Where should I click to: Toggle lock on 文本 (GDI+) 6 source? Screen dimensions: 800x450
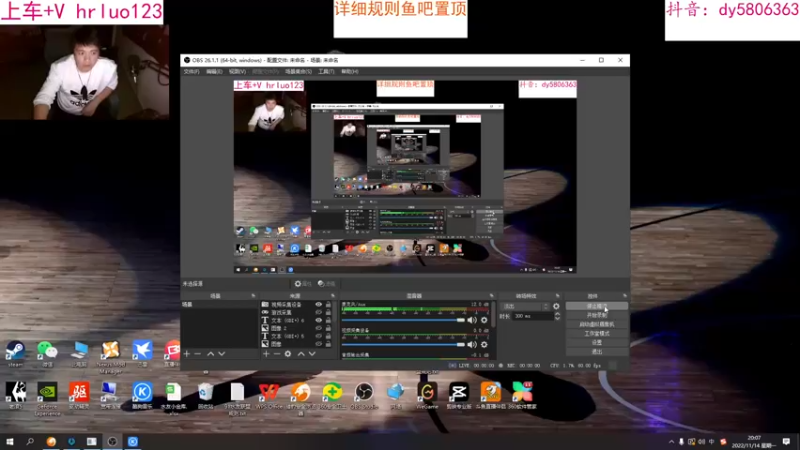pyautogui.click(x=328, y=320)
